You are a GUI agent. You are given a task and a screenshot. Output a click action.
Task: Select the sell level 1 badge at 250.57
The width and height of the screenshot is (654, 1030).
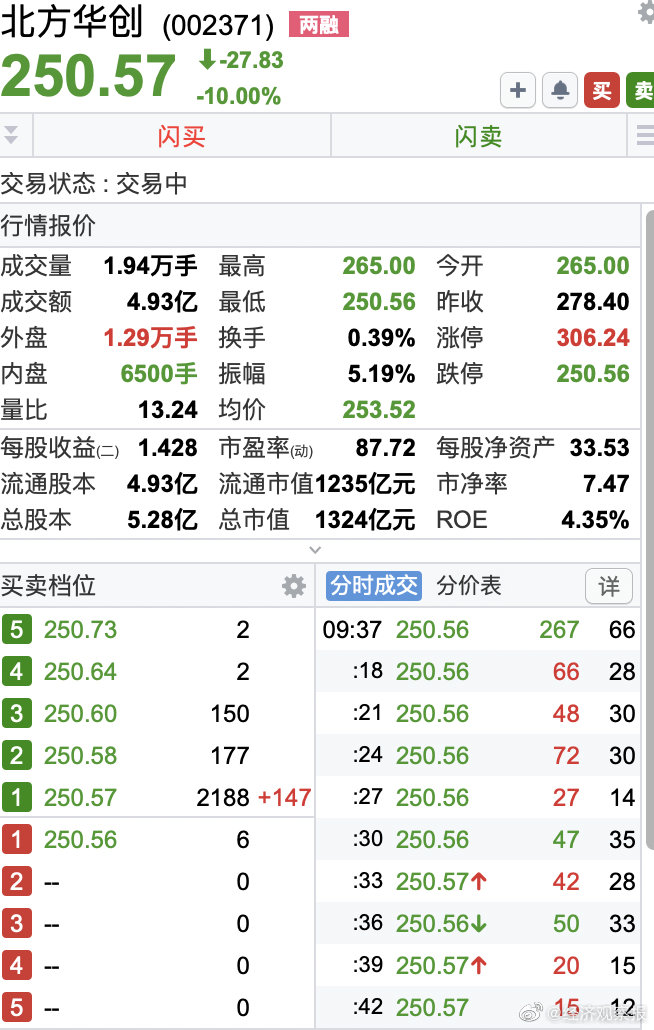click(16, 797)
